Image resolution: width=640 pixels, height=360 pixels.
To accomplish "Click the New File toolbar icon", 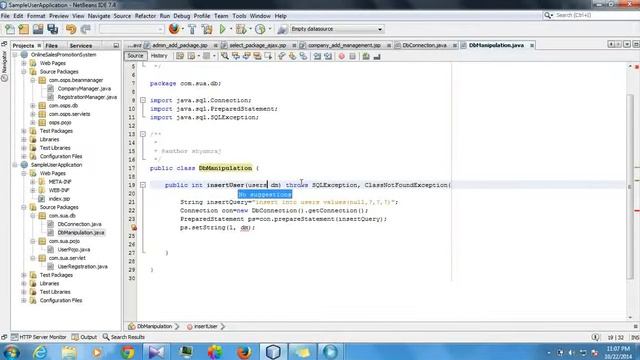I will (10, 29).
